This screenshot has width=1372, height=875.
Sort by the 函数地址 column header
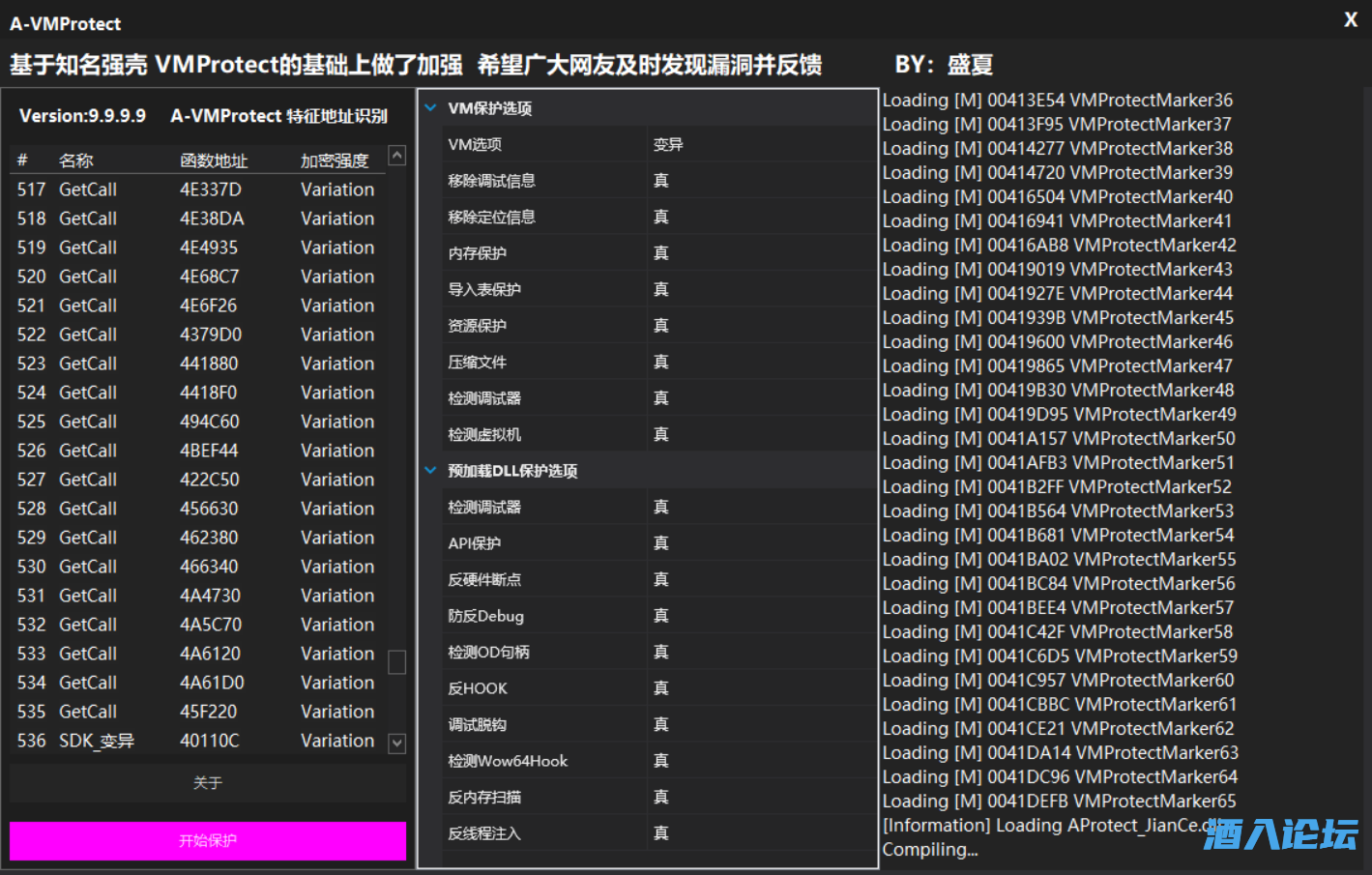(214, 160)
